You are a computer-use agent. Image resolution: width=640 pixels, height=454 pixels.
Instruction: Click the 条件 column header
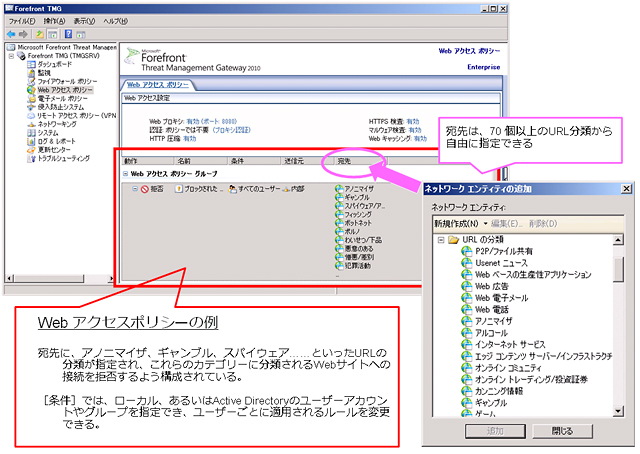click(x=253, y=161)
